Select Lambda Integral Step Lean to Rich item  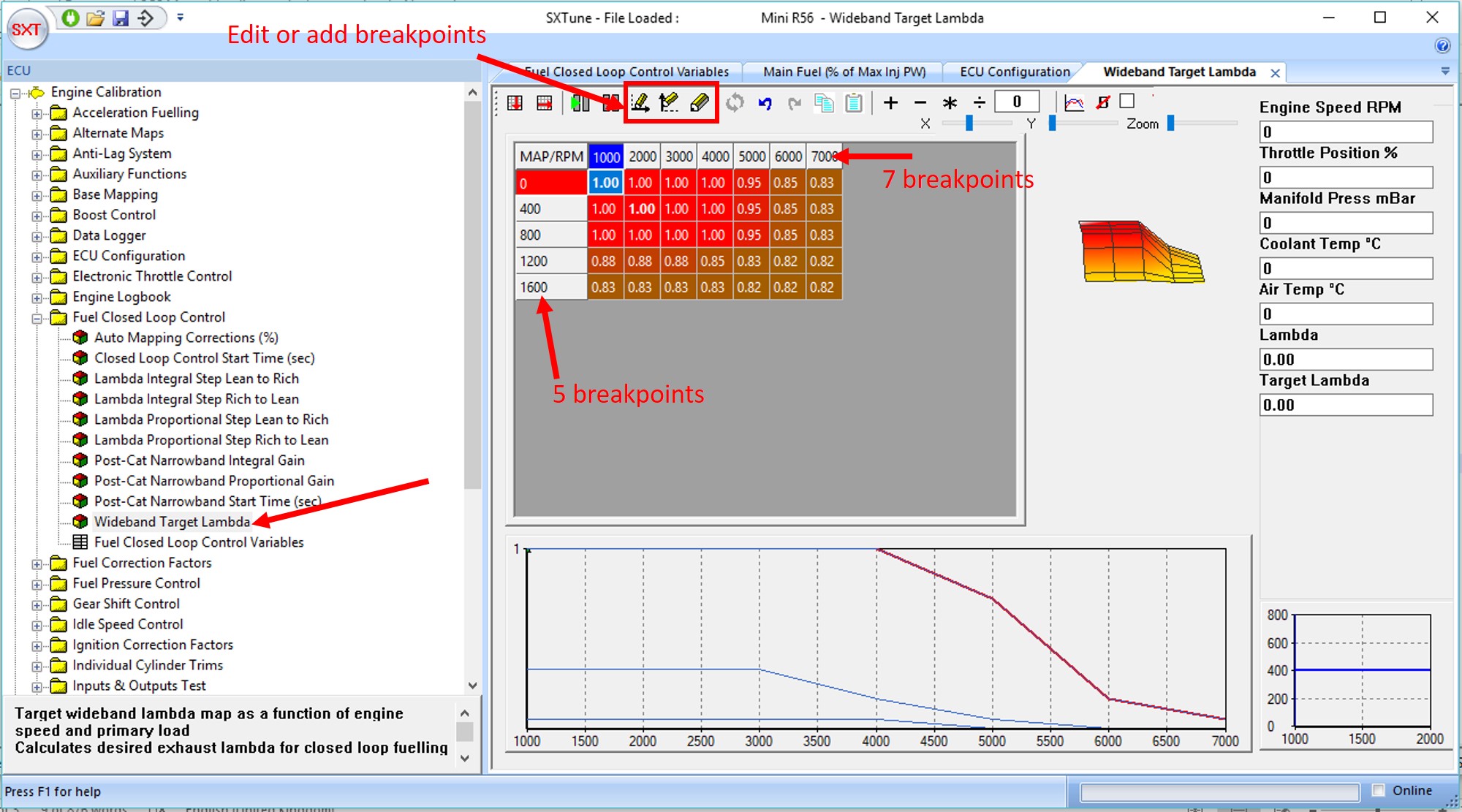click(x=196, y=379)
